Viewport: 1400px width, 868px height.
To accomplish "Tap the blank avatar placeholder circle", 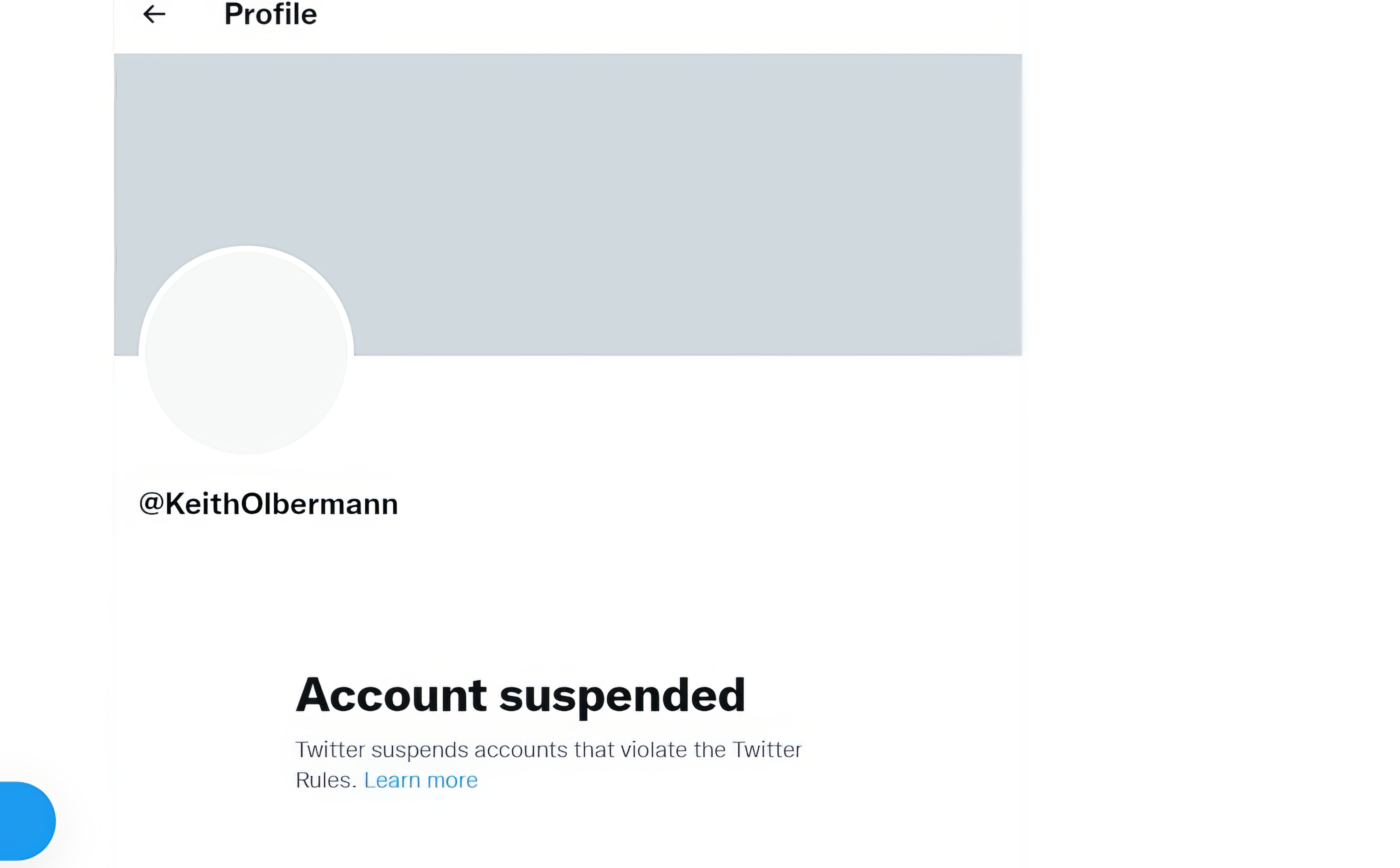I will click(x=246, y=351).
